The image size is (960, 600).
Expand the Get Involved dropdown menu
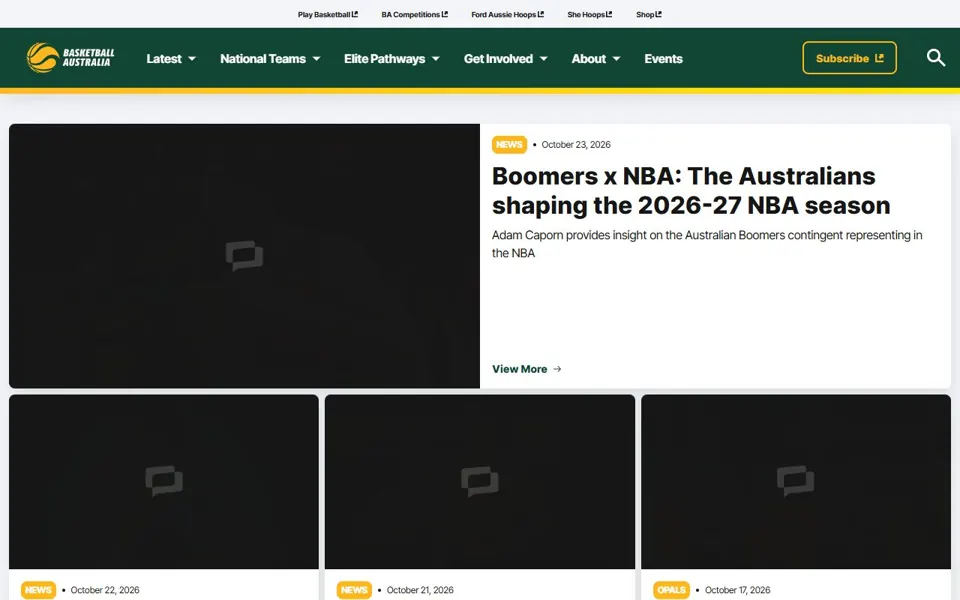(x=505, y=59)
